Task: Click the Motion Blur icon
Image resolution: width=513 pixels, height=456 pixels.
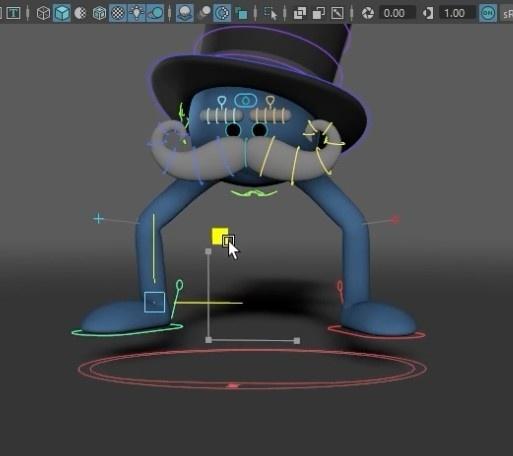Action: [x=204, y=13]
